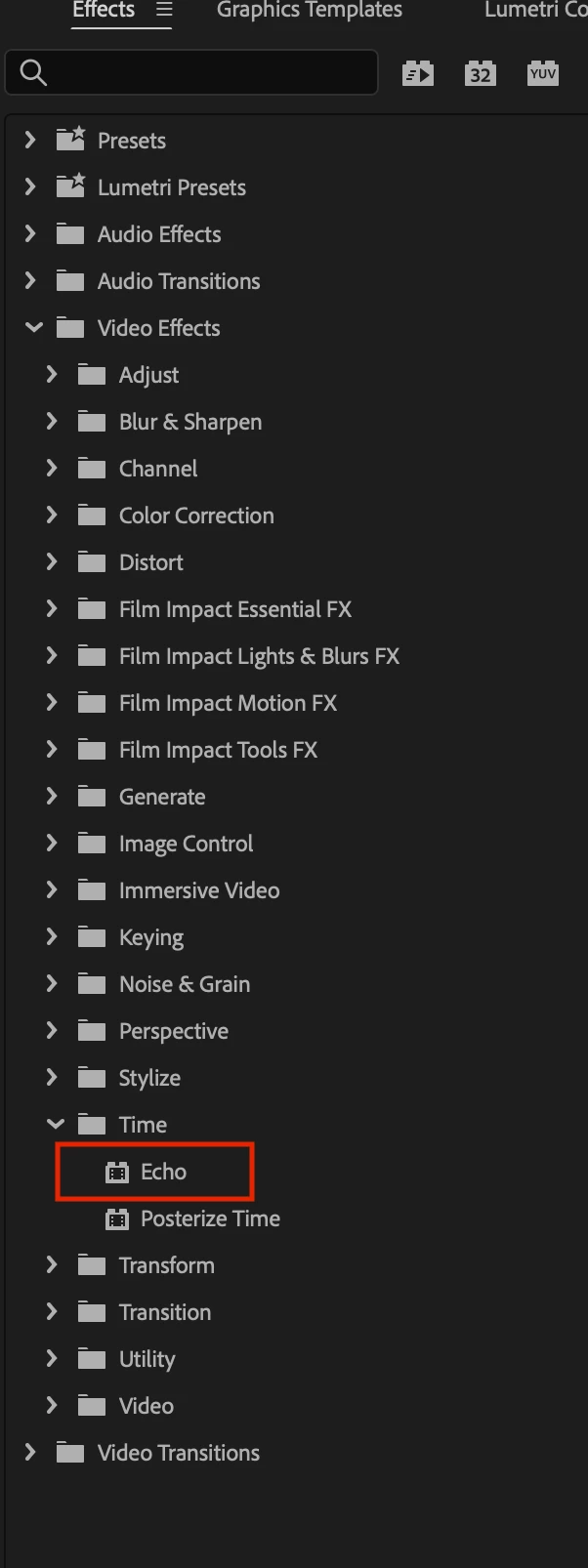Expand the Color Correction folder
588x1568 pixels.
tap(52, 516)
